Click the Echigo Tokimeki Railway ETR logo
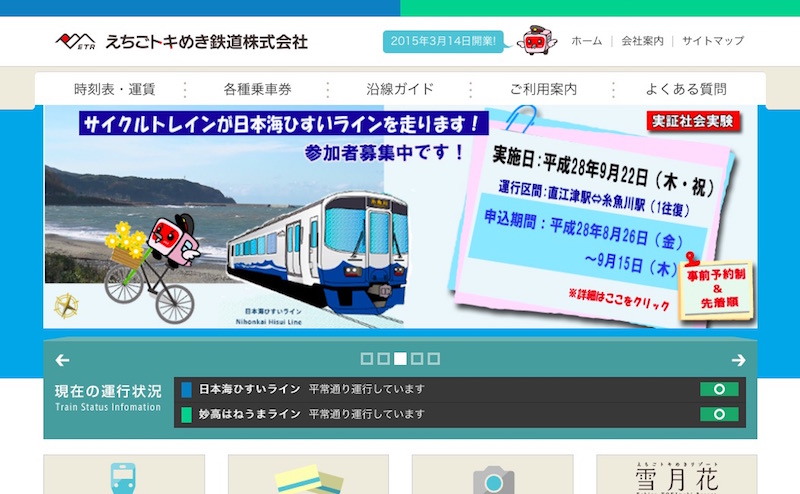The width and height of the screenshot is (800, 494). pyautogui.click(x=182, y=41)
